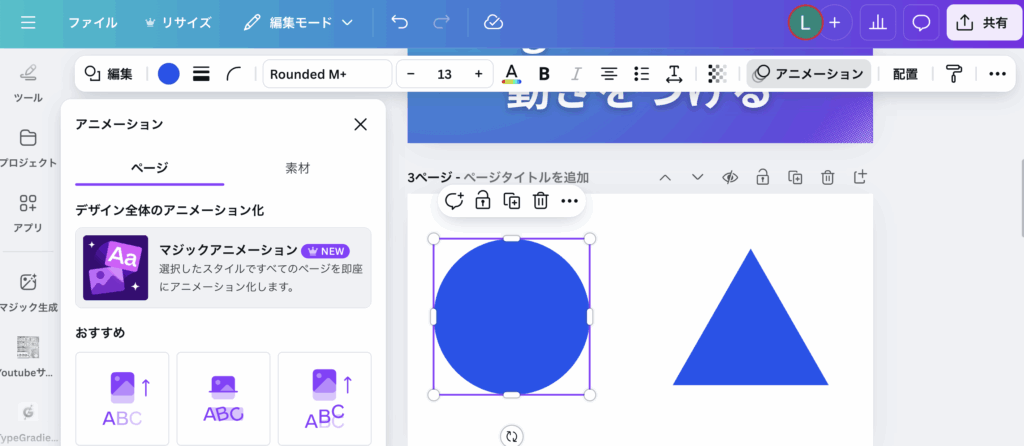Open the comments speech bubble icon

[921, 22]
